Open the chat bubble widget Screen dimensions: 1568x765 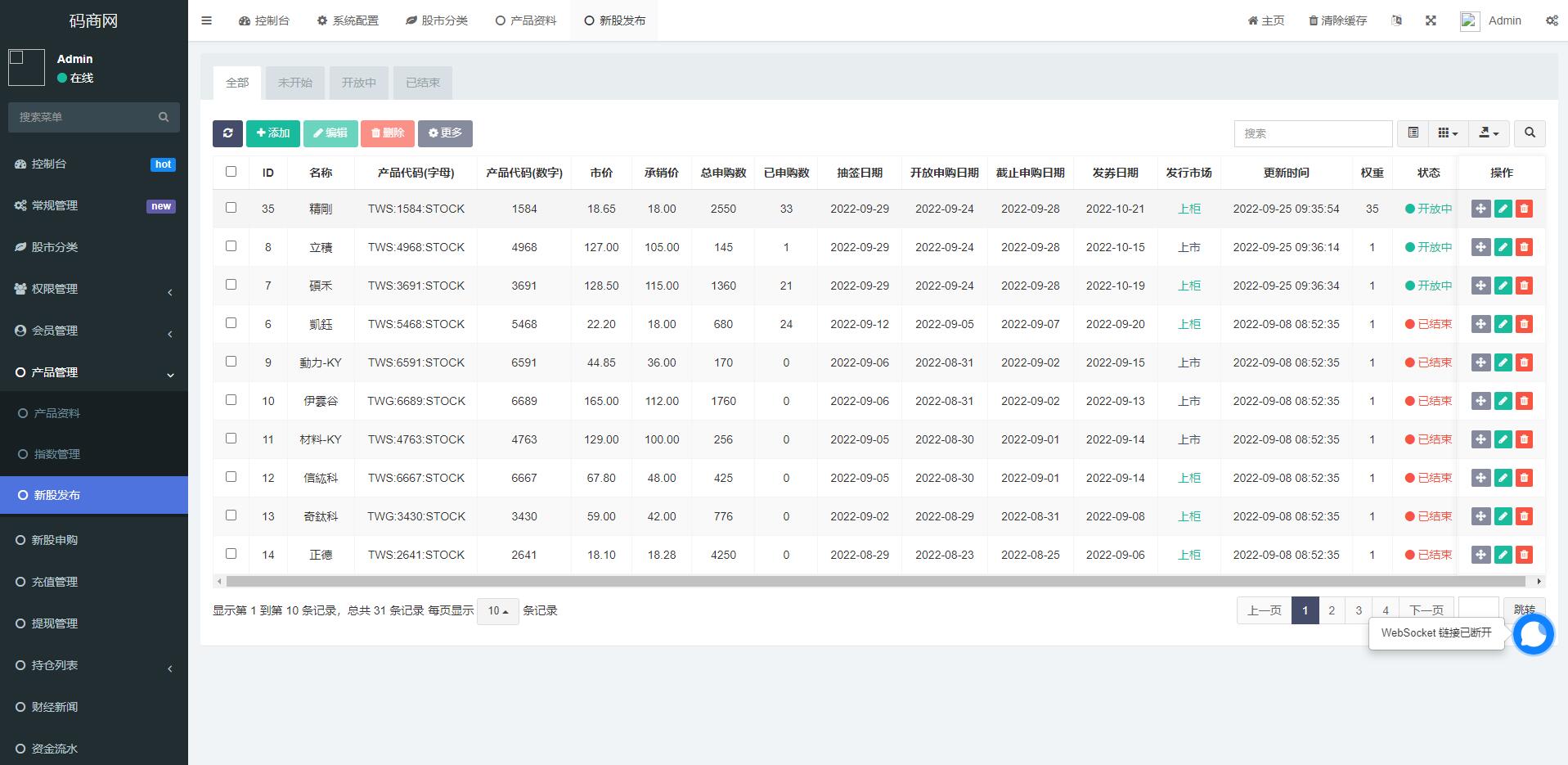pos(1533,634)
